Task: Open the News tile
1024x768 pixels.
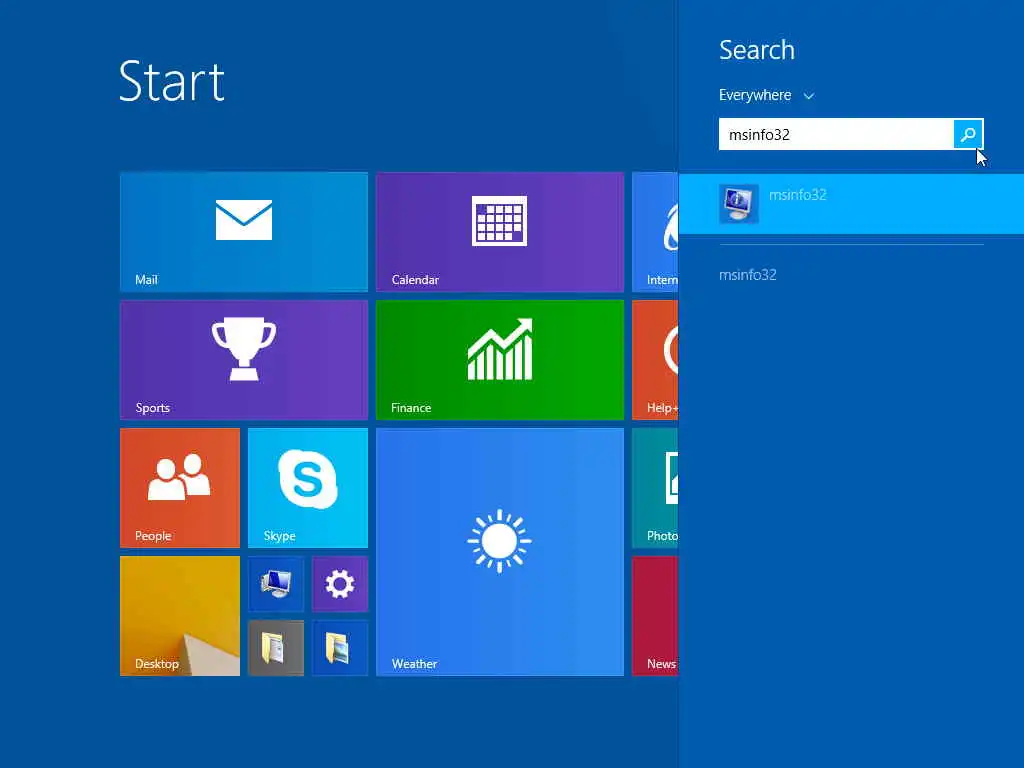Action: pyautogui.click(x=655, y=616)
